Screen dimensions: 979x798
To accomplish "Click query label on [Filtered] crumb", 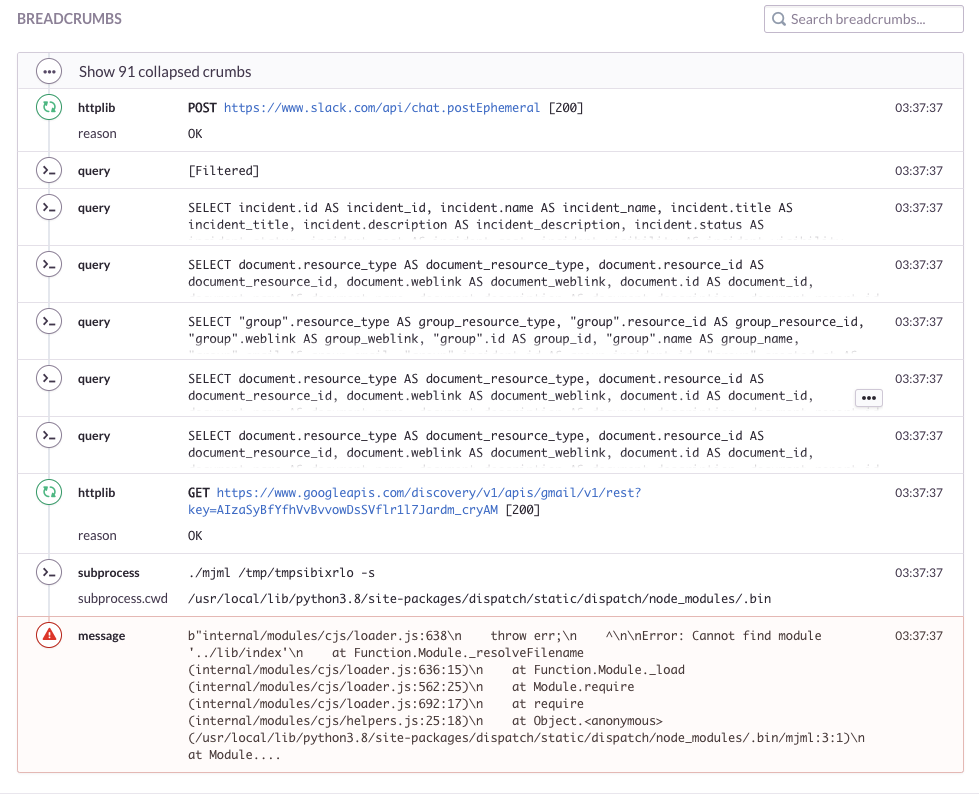I will [x=94, y=170].
